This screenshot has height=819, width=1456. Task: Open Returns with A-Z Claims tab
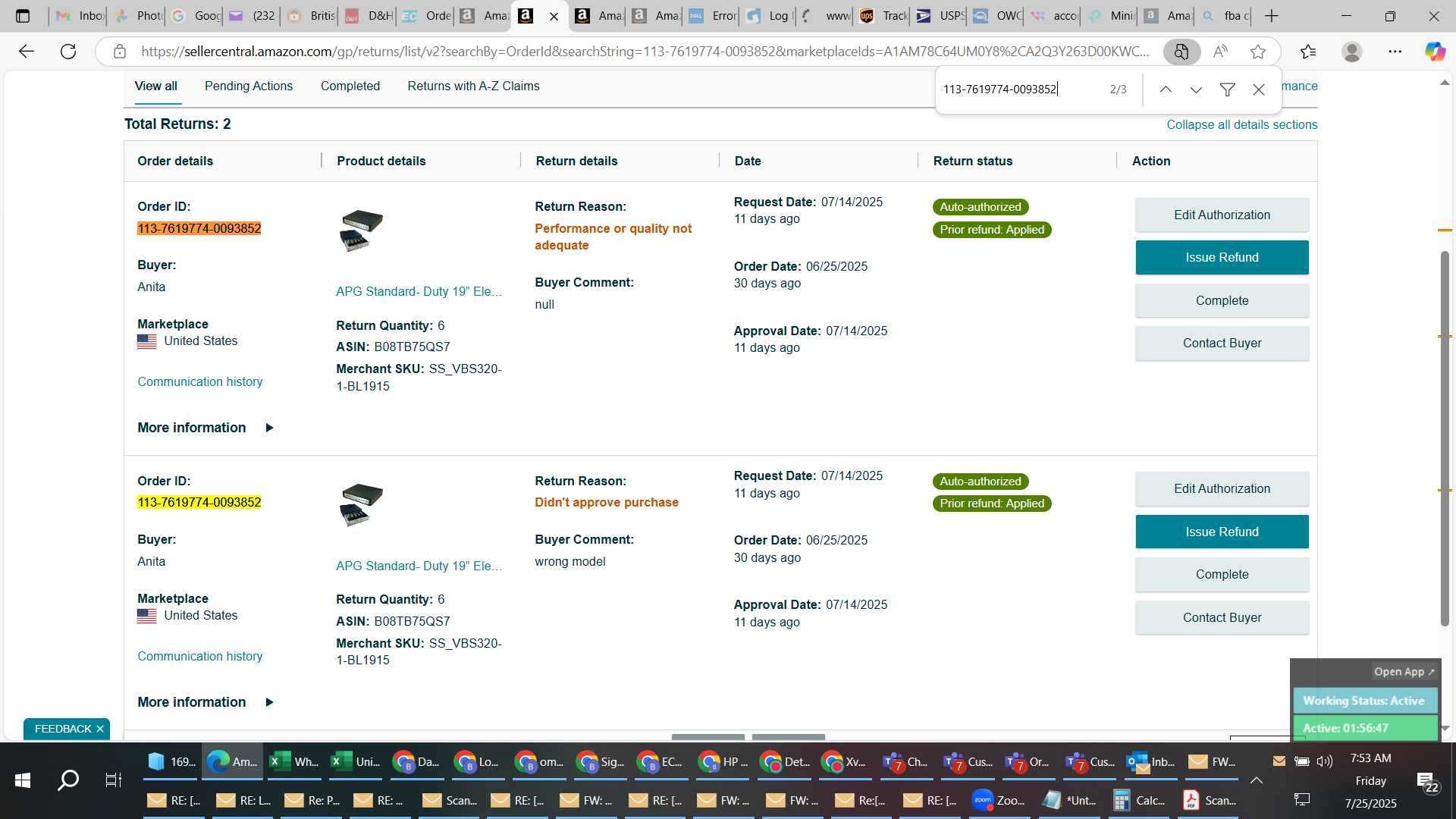tap(473, 86)
